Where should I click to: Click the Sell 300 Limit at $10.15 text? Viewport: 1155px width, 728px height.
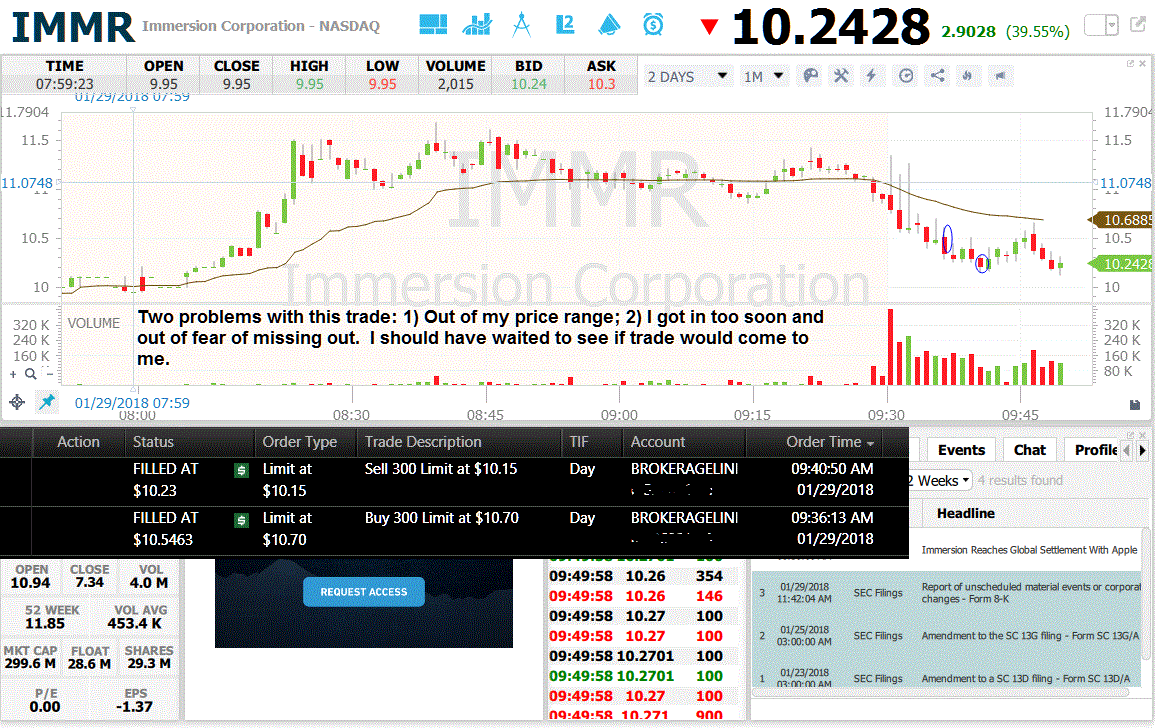point(440,469)
